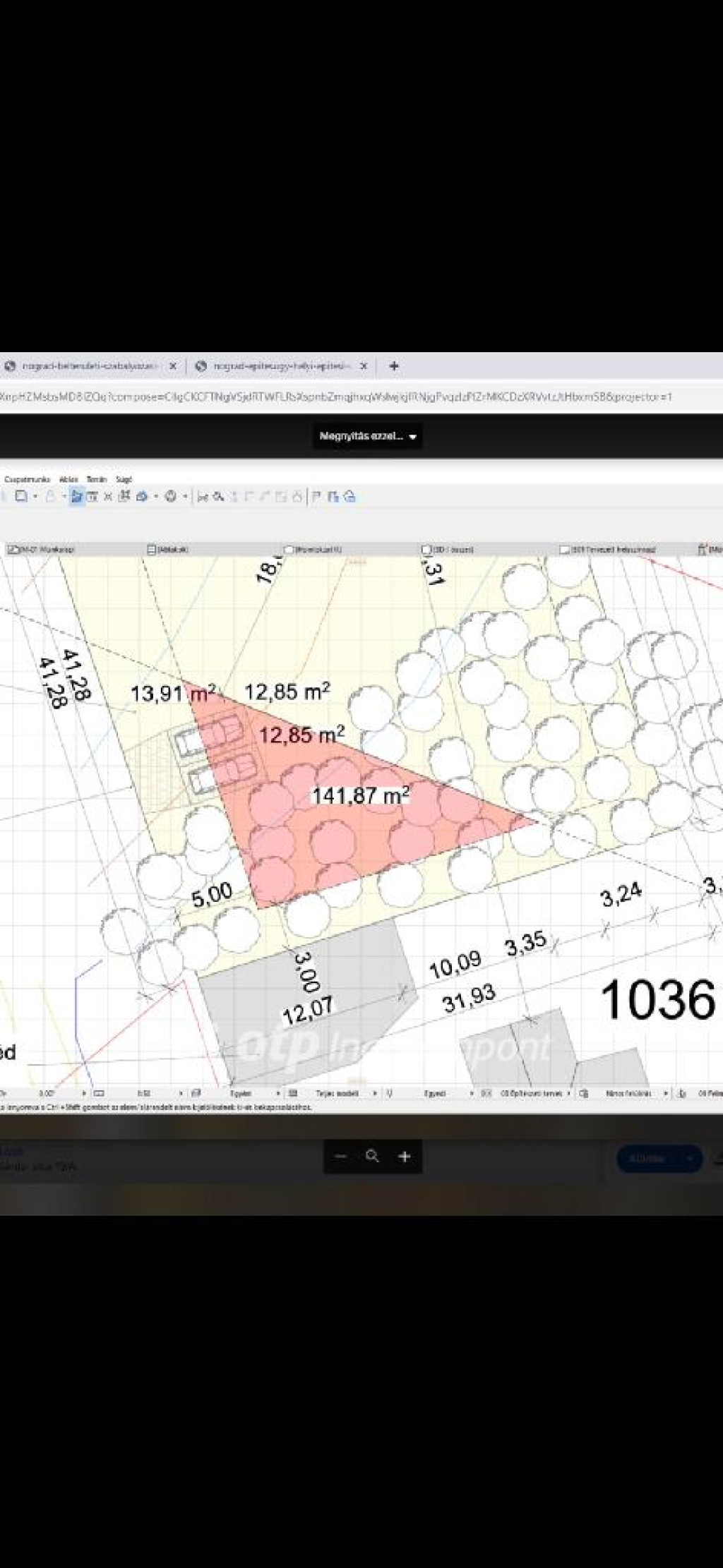Click the house-shaped icon at toolbar end

[349, 497]
